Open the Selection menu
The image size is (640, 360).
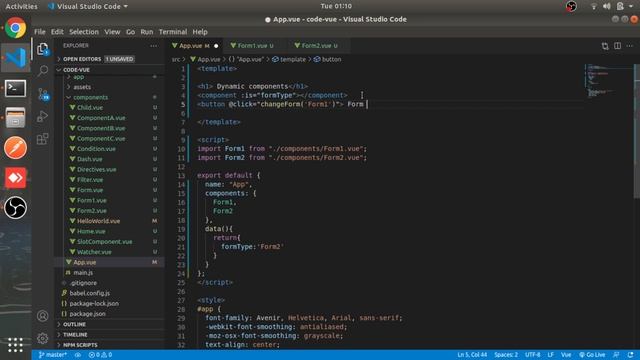(x=84, y=32)
